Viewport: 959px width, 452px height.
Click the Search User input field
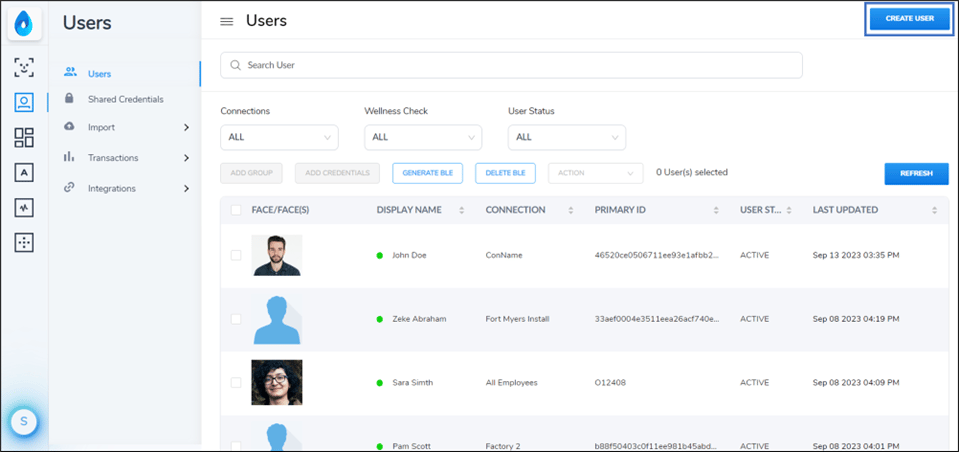[511, 65]
